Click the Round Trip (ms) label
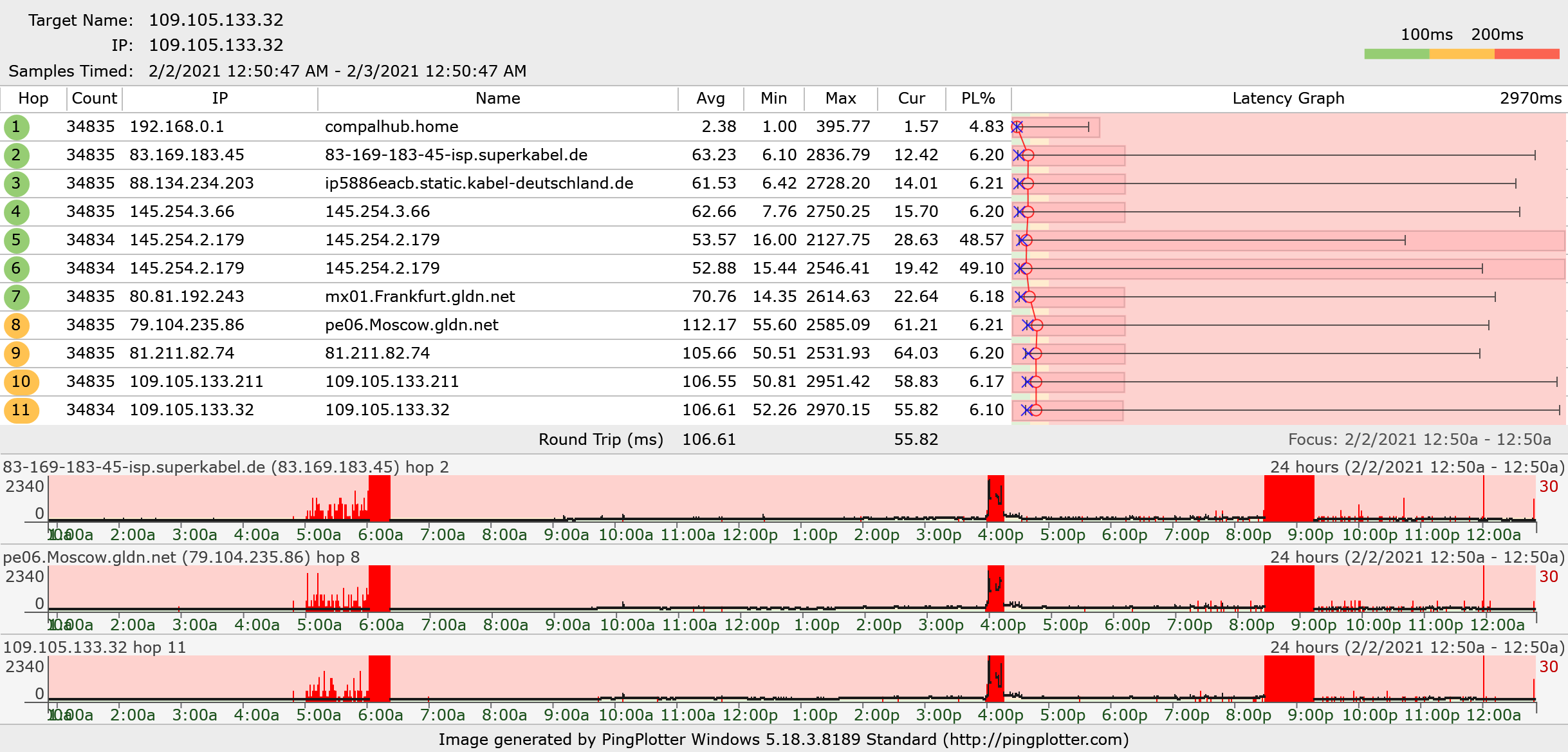Image resolution: width=1568 pixels, height=752 pixels. point(601,440)
